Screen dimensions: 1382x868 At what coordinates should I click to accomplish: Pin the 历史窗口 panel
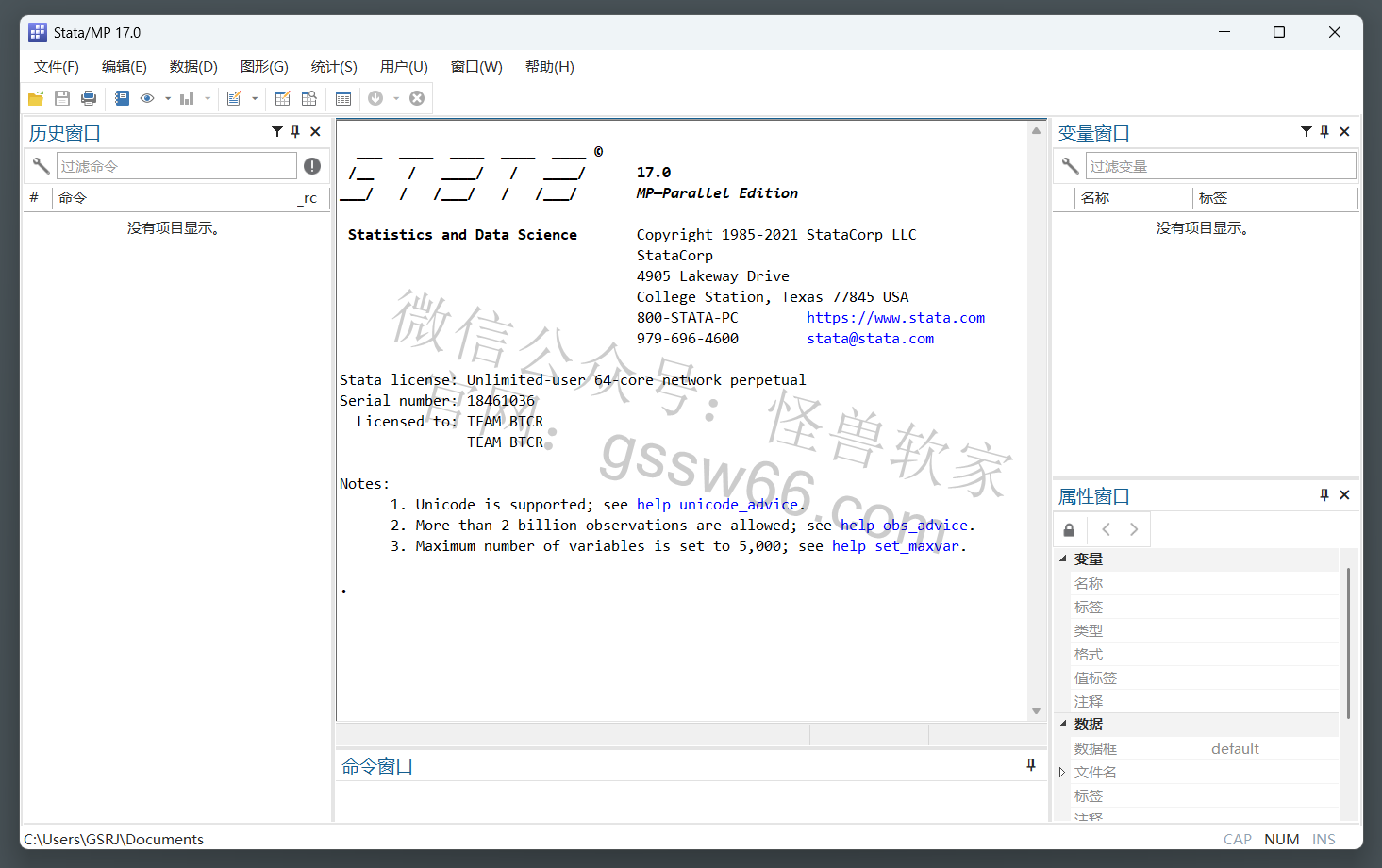point(295,132)
